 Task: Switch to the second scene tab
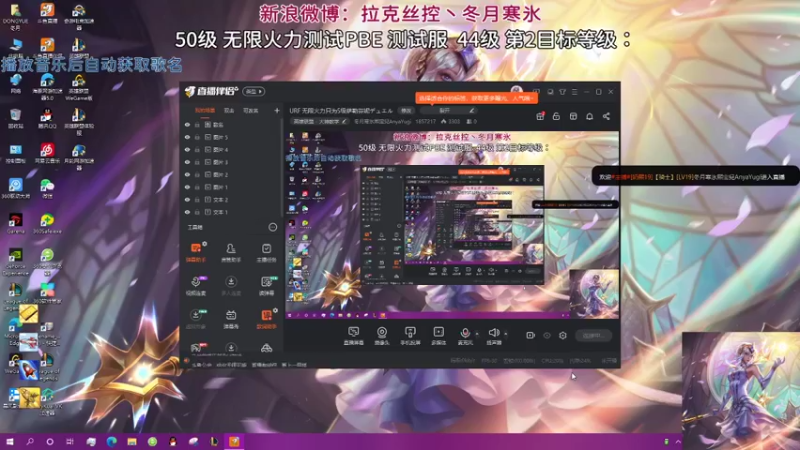(229, 110)
